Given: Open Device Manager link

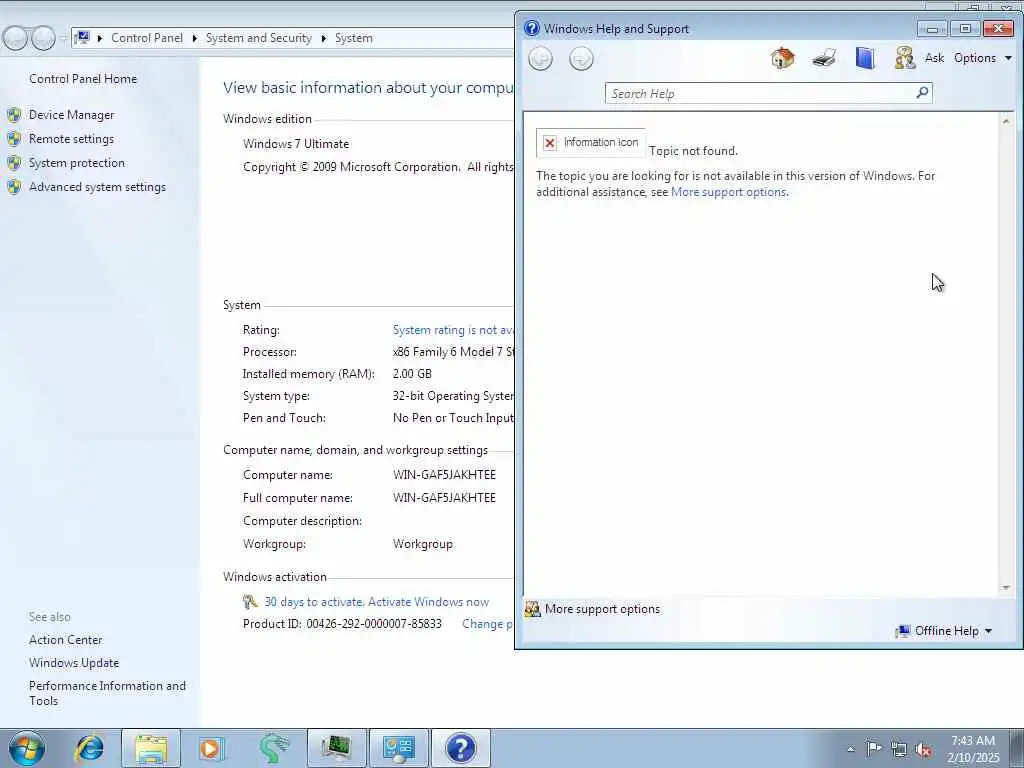Looking at the screenshot, I should click(71, 115).
